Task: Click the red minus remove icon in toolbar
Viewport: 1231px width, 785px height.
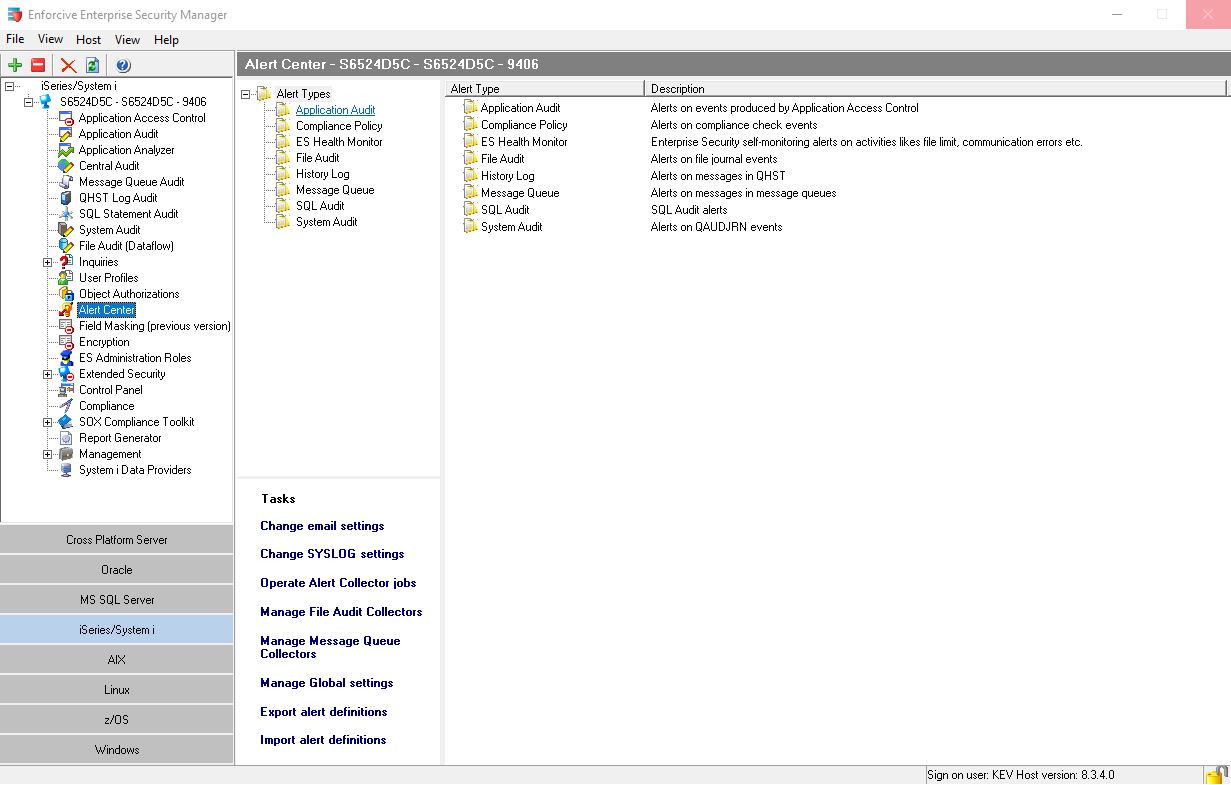Action: click(x=38, y=66)
